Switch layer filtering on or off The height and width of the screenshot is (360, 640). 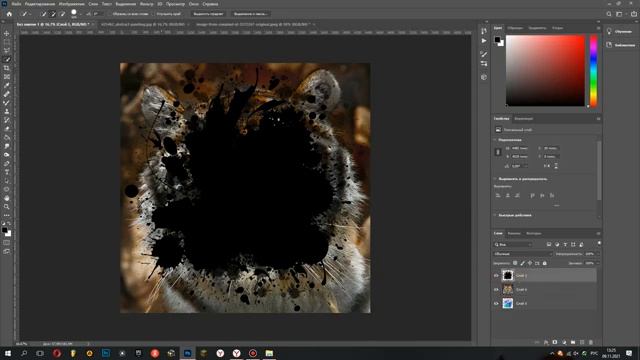tap(599, 244)
